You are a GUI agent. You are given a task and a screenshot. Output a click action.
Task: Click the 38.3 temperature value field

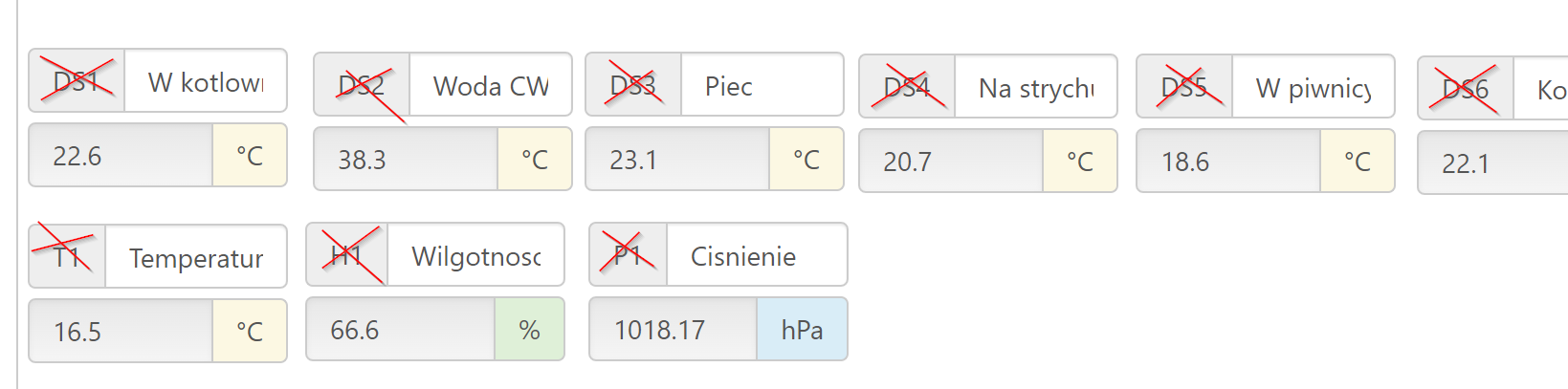(x=407, y=160)
